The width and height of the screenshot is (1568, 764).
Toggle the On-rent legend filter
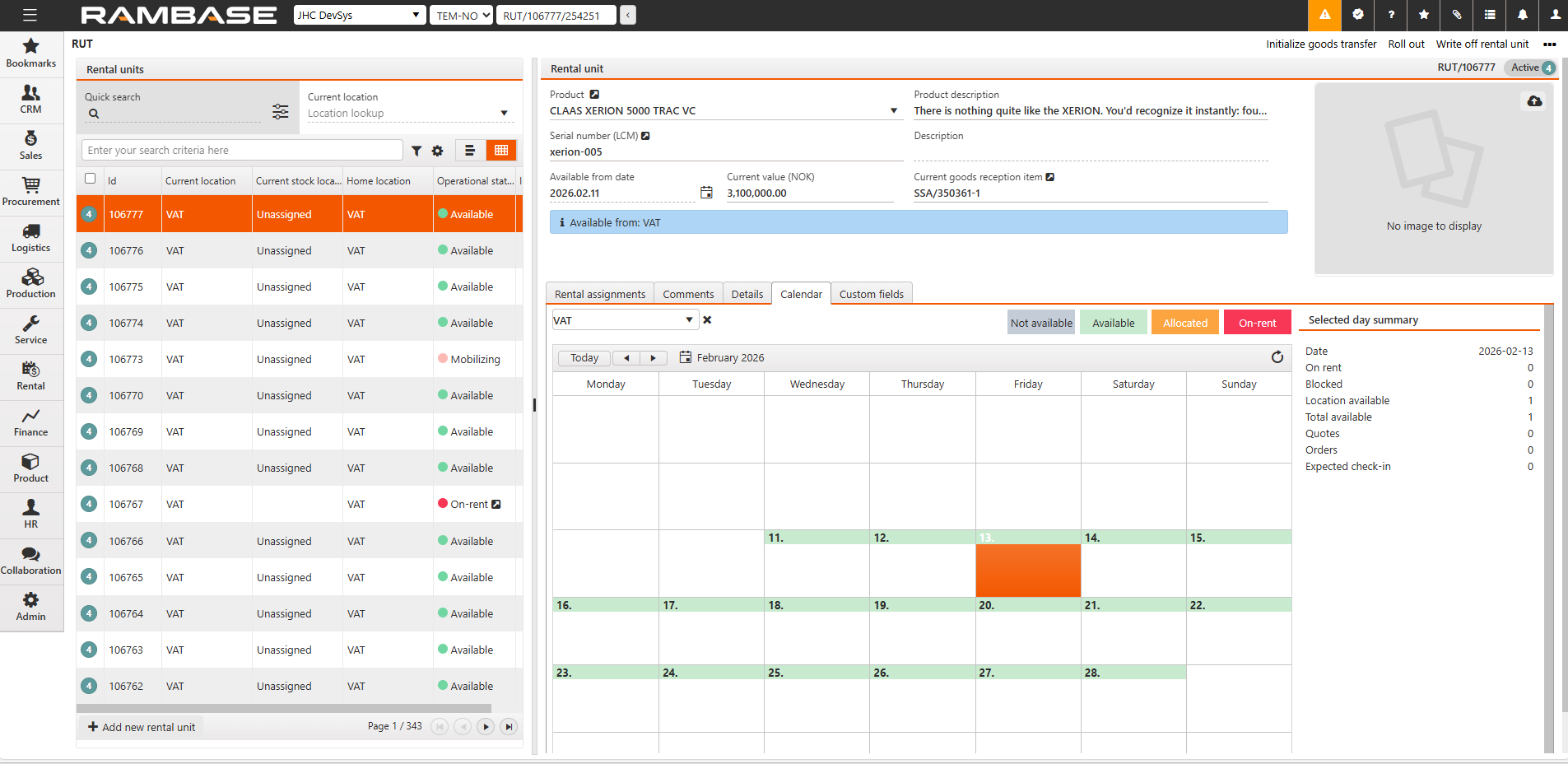[x=1258, y=323]
